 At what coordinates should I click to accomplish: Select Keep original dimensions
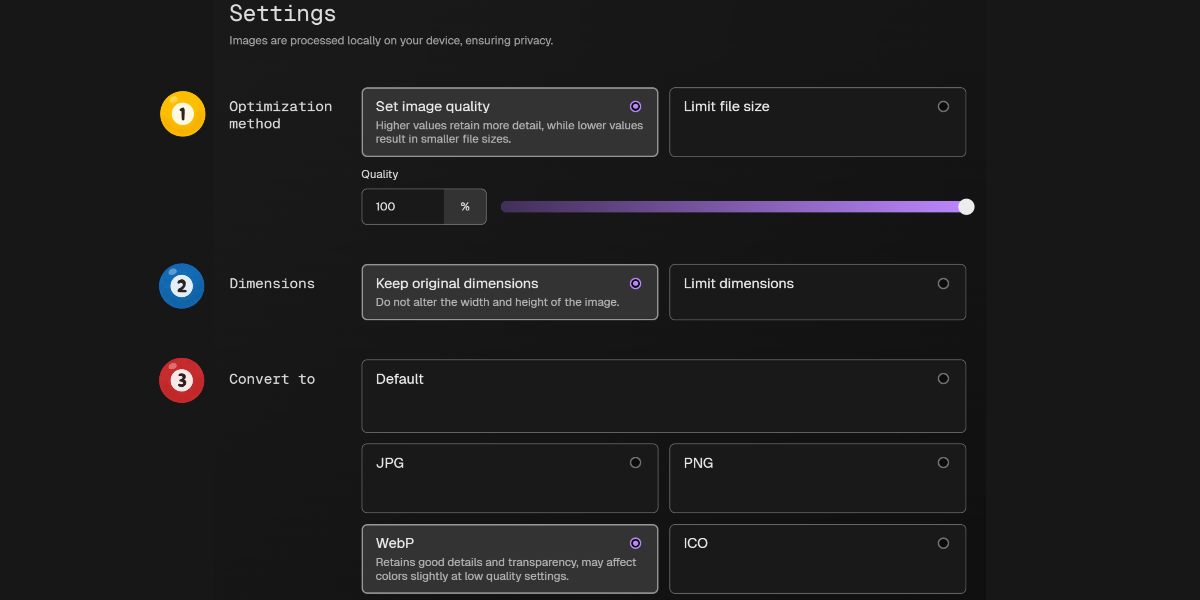point(510,292)
